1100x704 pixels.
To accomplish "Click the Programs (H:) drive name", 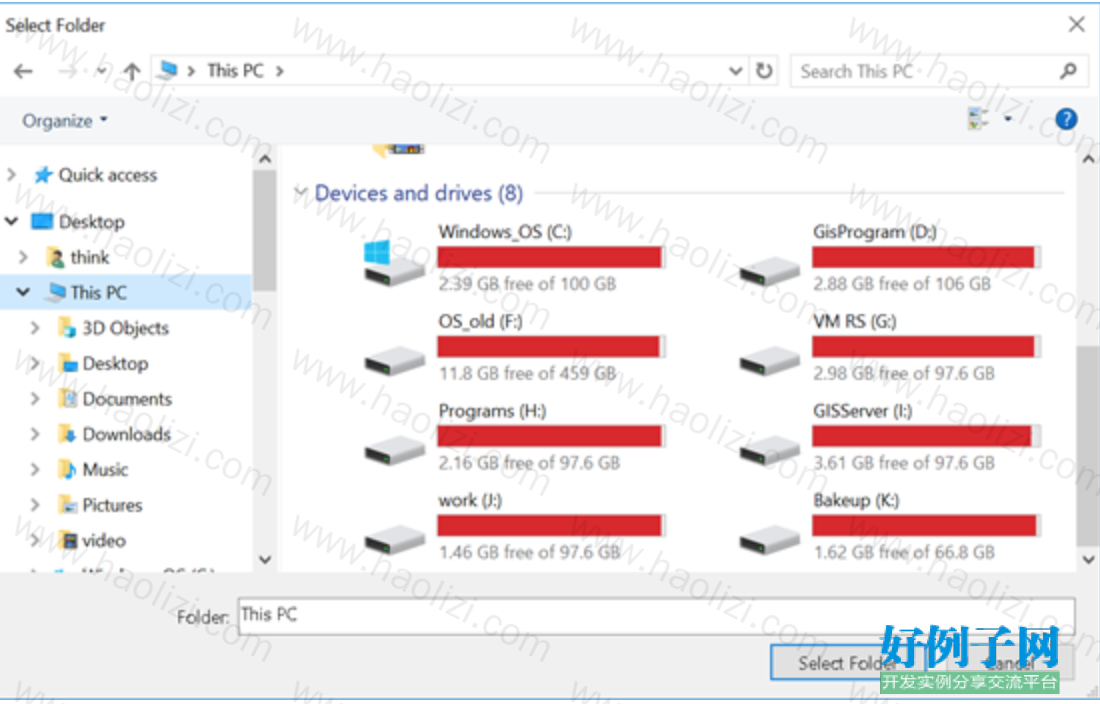I will click(492, 411).
